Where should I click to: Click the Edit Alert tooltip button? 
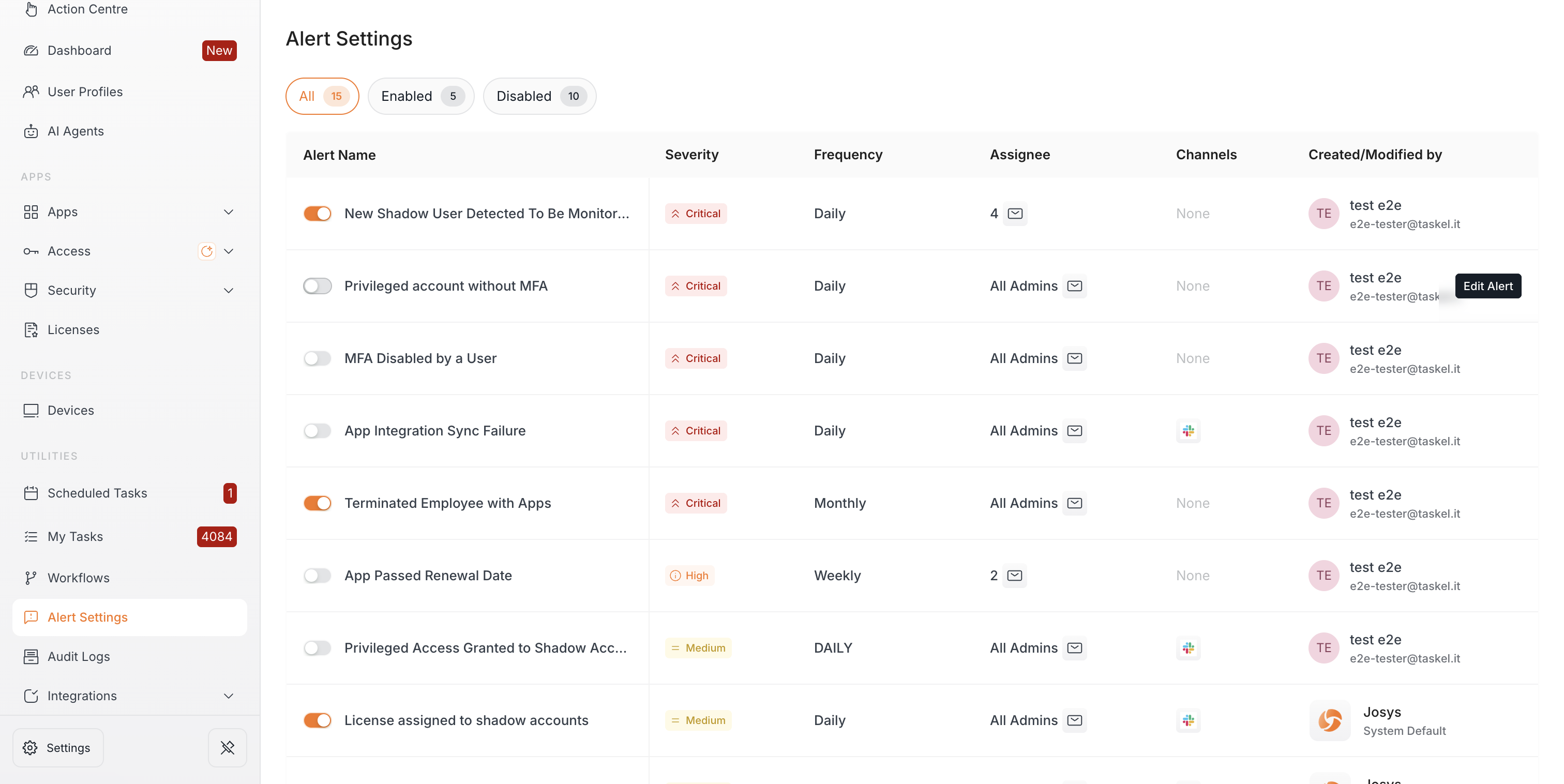(1488, 286)
